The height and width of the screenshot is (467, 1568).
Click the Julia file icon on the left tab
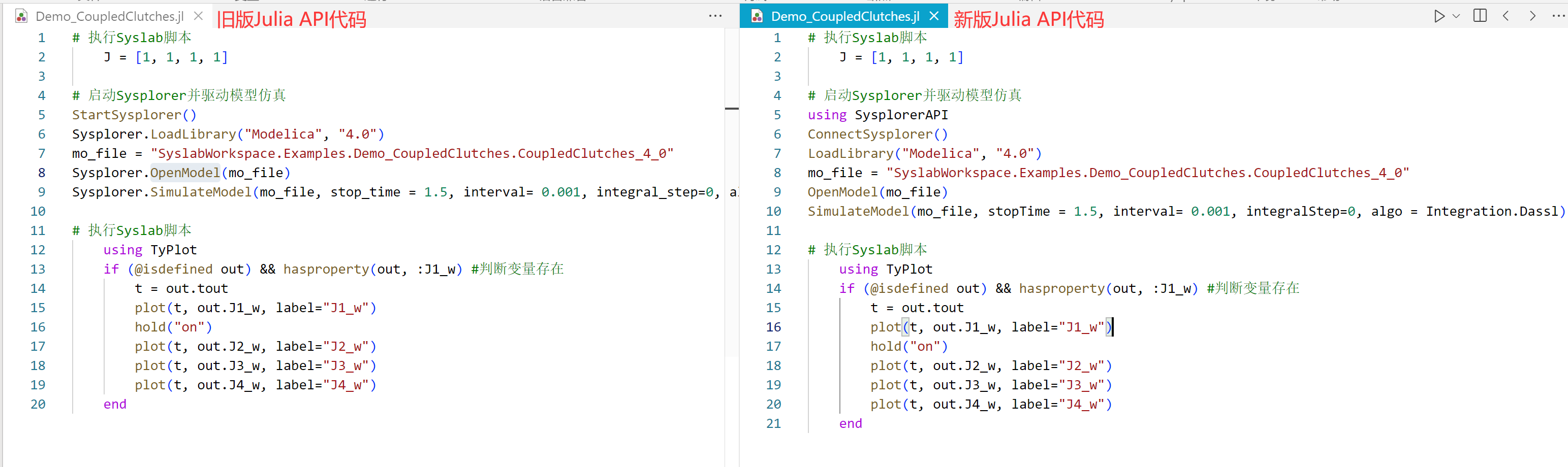click(x=21, y=16)
